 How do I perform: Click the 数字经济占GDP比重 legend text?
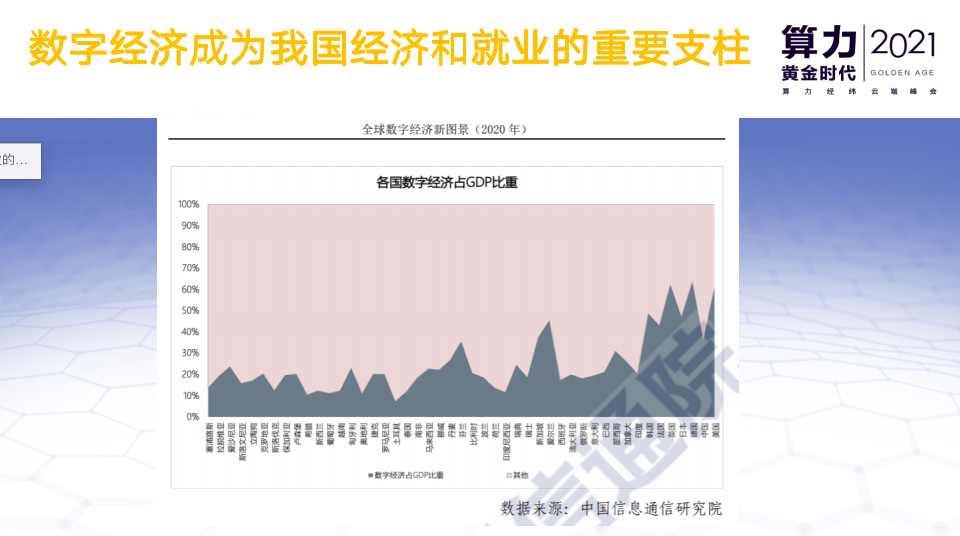(409, 475)
